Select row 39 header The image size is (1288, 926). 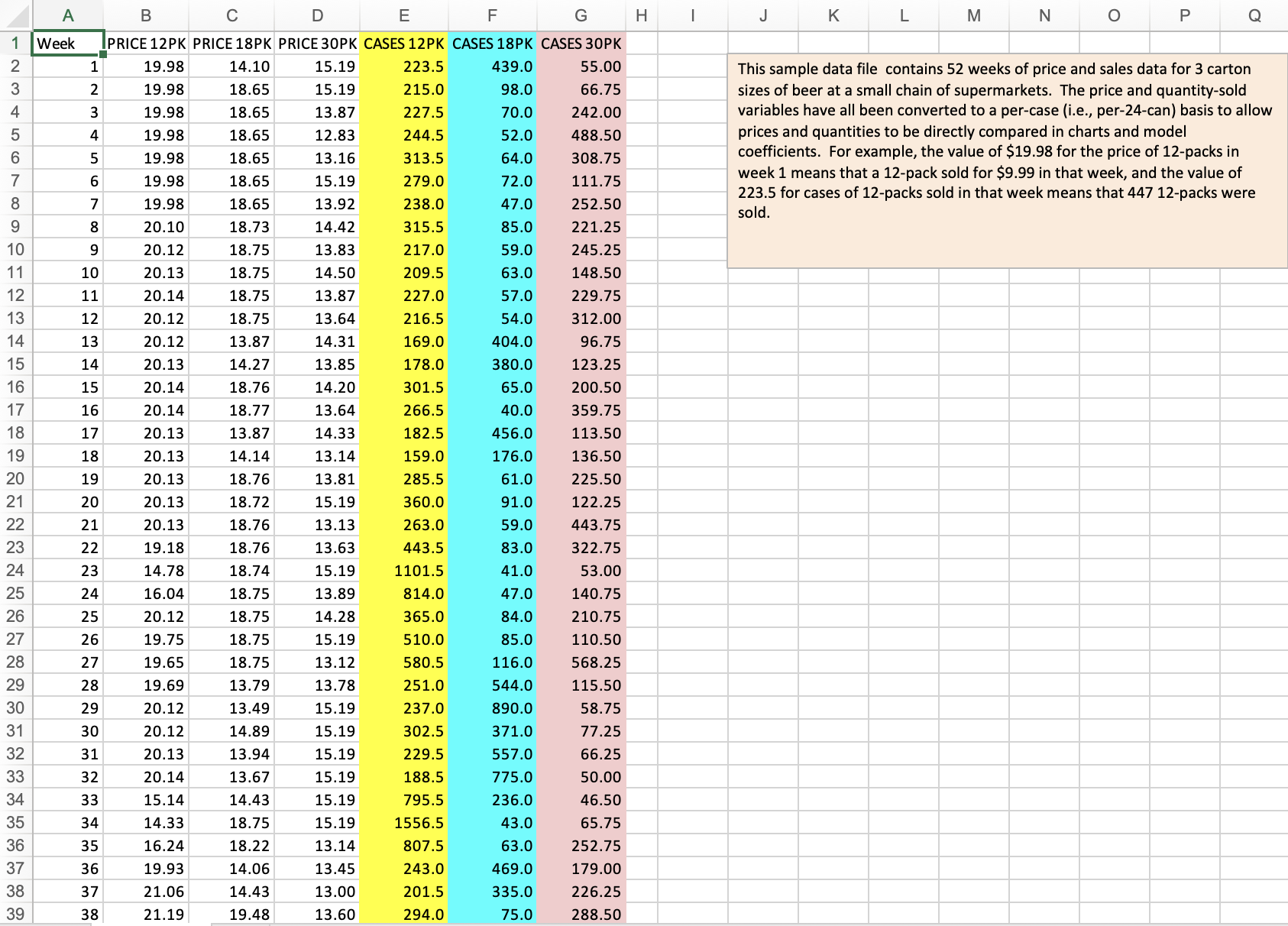click(15, 914)
